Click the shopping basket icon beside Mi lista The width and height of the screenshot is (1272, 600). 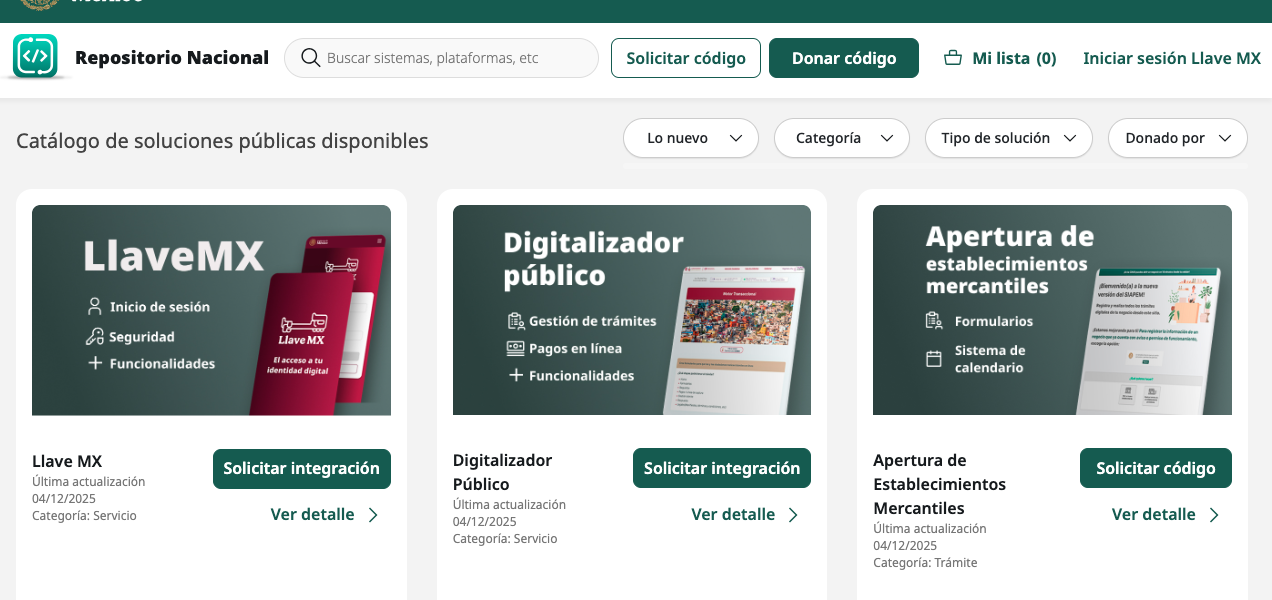click(953, 58)
